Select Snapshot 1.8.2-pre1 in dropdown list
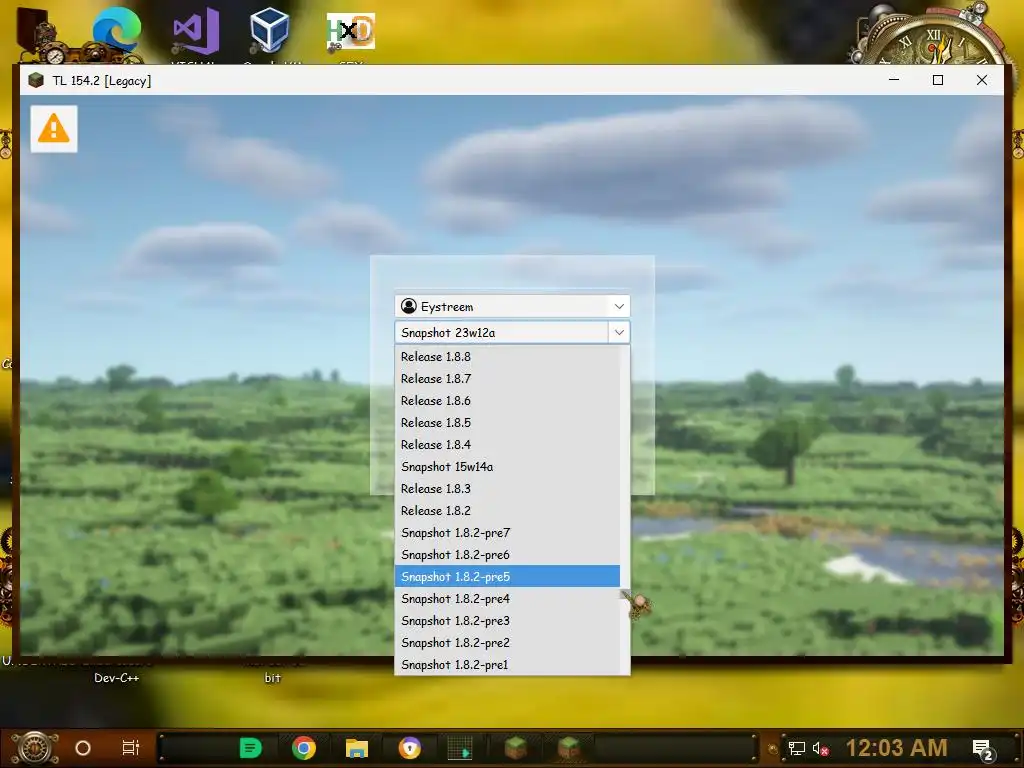 (x=507, y=665)
